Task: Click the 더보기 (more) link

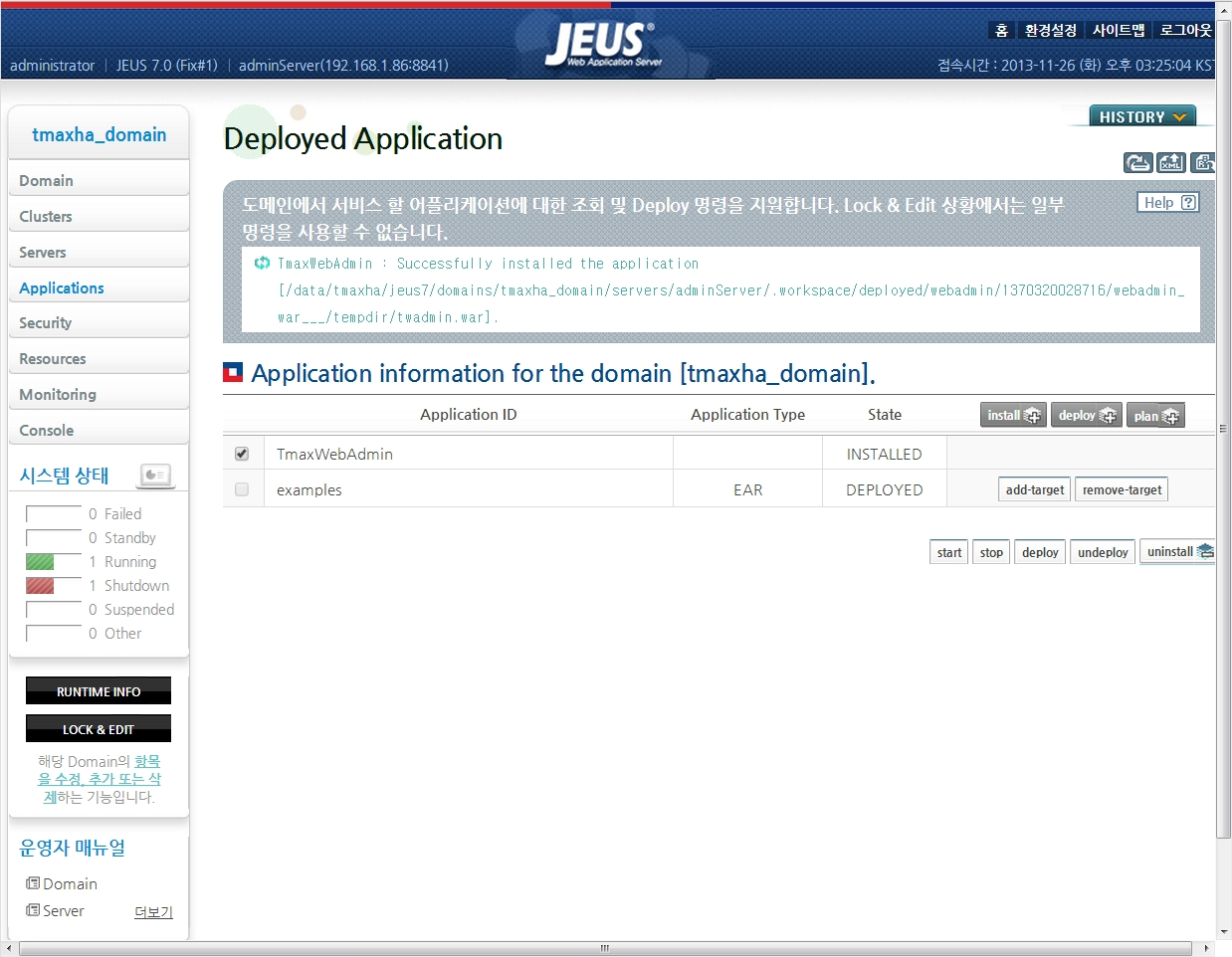Action: pos(153,912)
